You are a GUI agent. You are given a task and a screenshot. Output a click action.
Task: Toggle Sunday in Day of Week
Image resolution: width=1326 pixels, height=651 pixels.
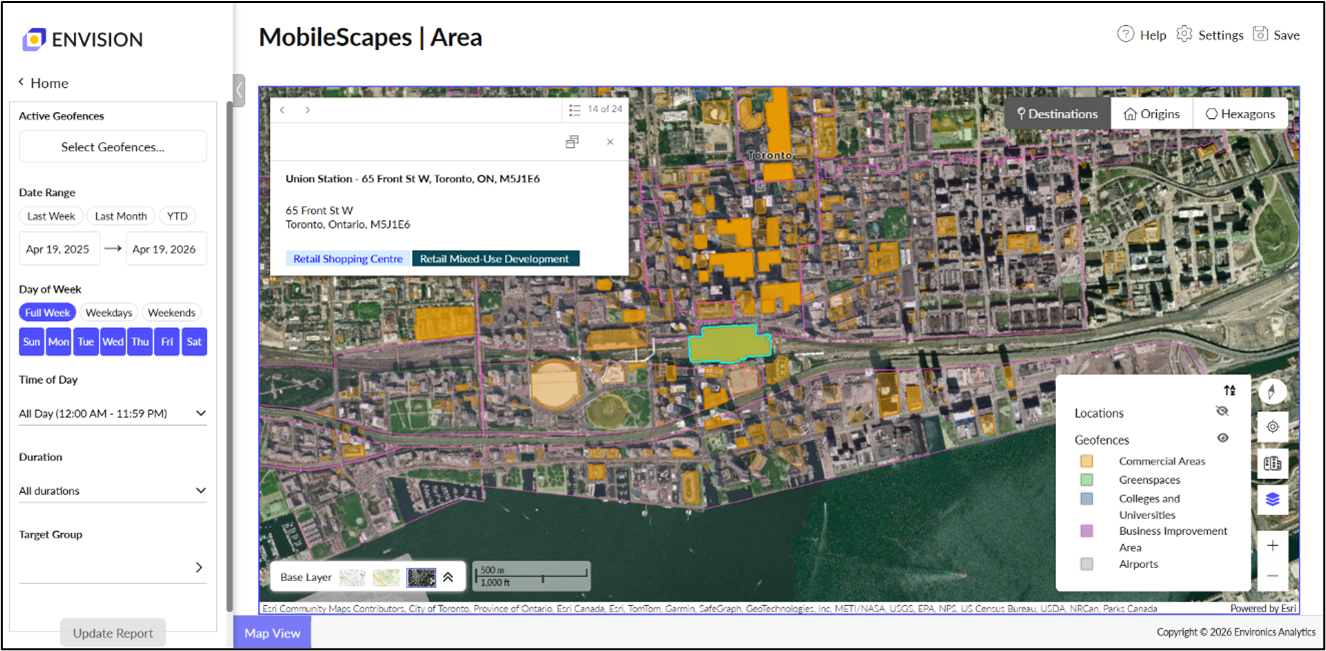tap(32, 342)
